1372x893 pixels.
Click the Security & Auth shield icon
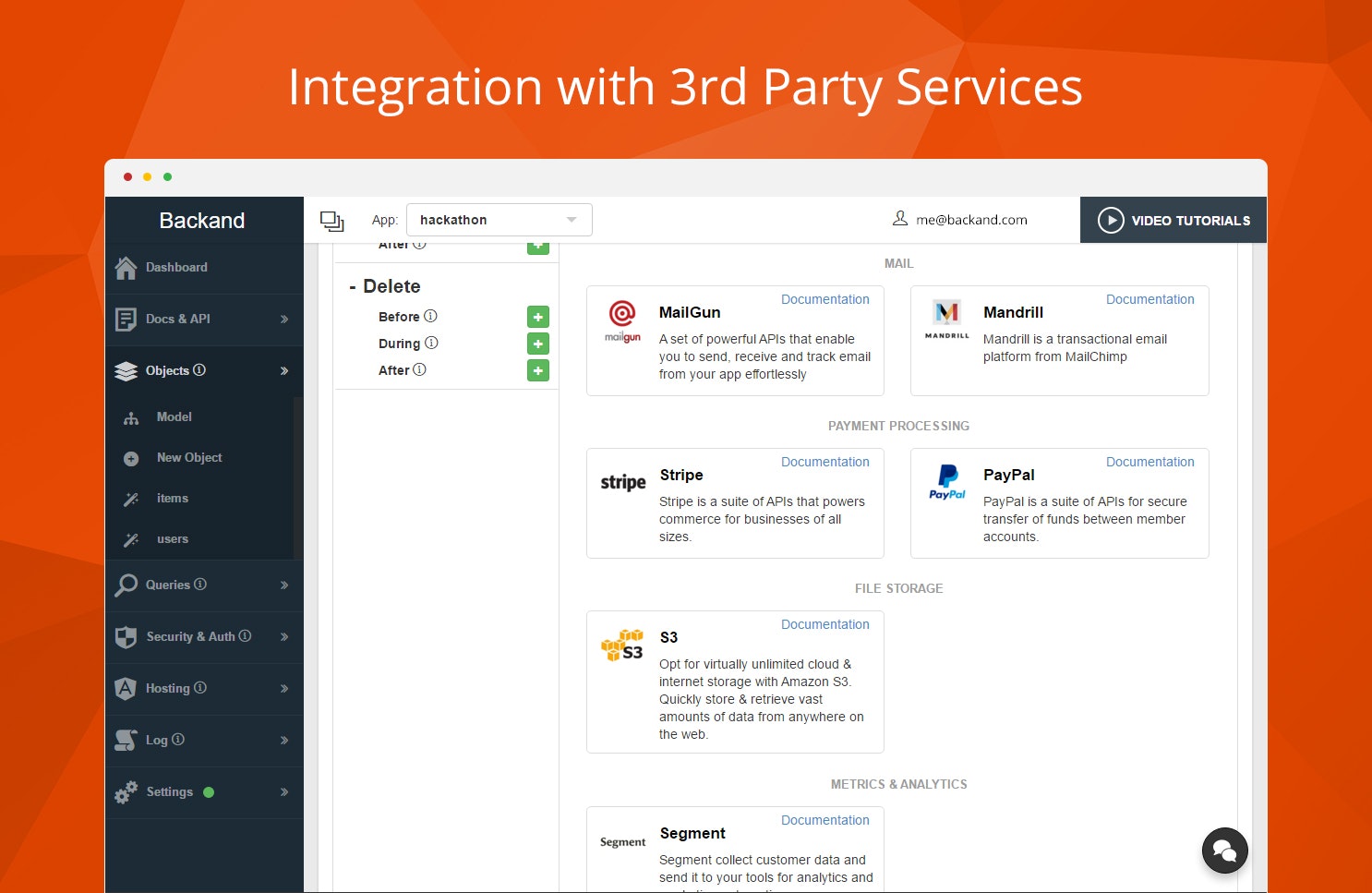coord(126,637)
